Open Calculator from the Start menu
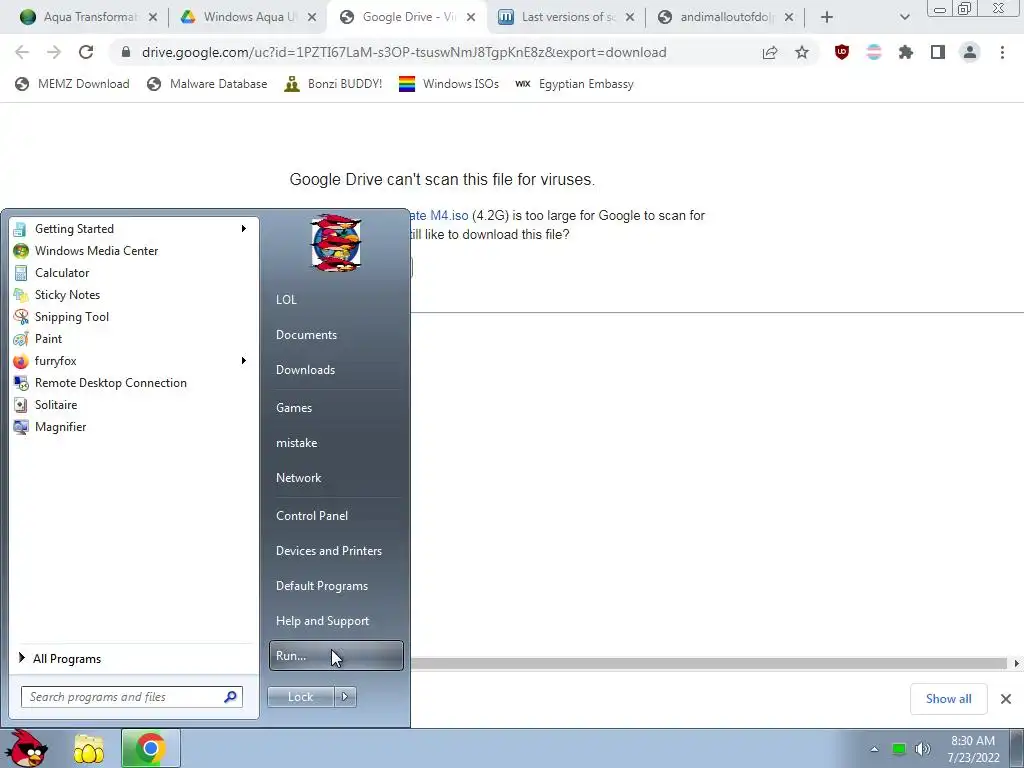 61,273
